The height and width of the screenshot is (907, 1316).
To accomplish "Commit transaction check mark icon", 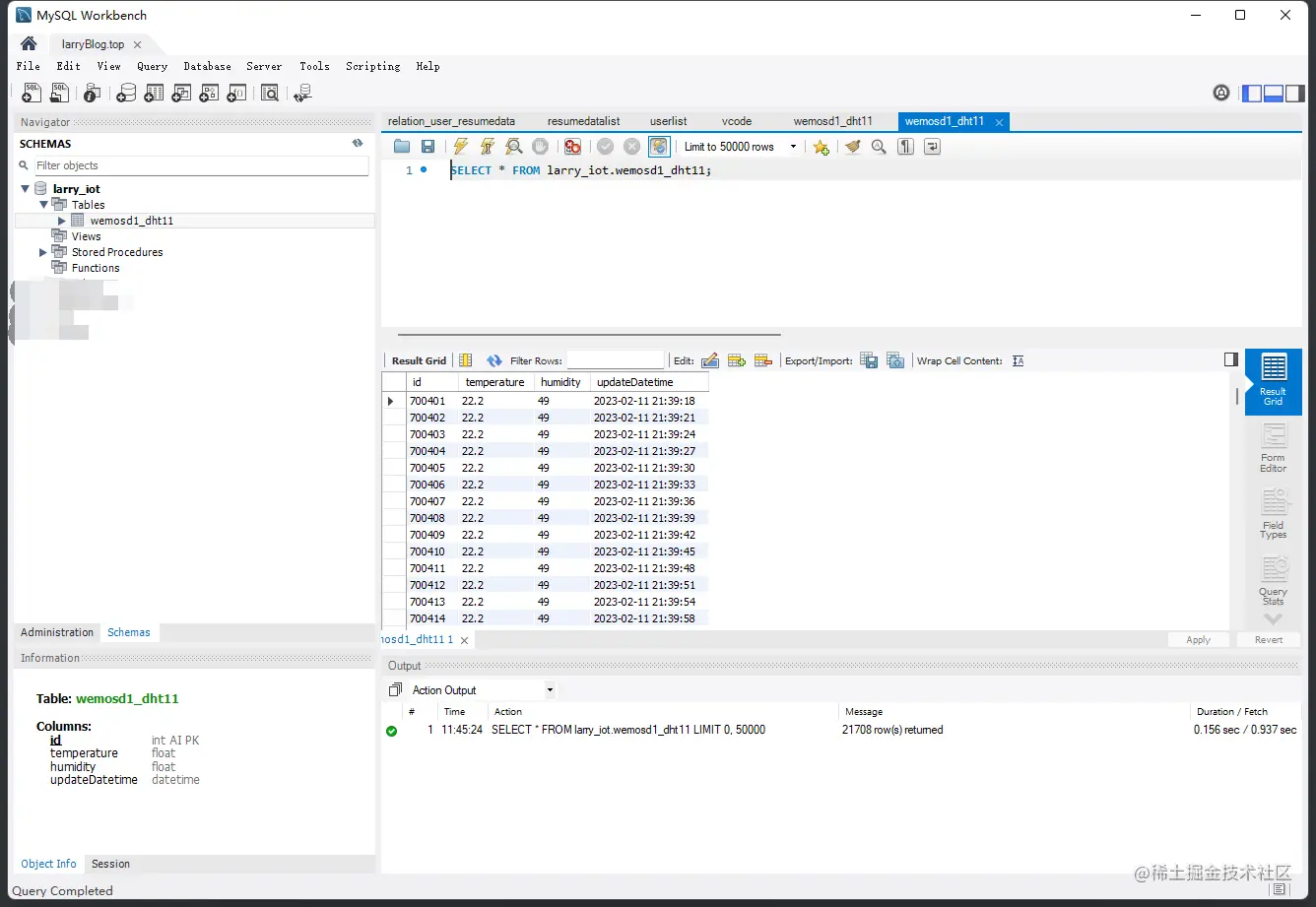I will (605, 147).
